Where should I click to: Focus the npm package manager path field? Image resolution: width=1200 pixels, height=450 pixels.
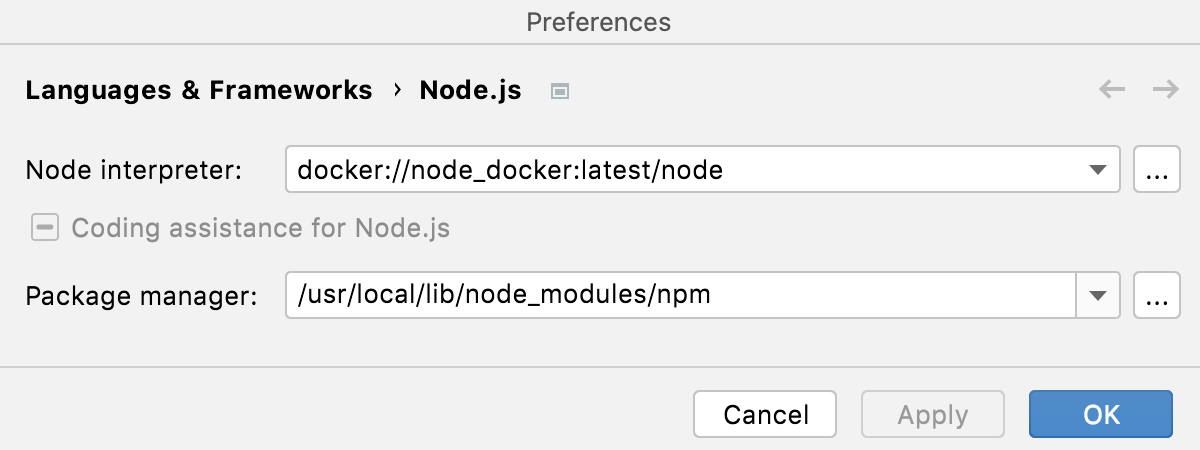point(680,296)
